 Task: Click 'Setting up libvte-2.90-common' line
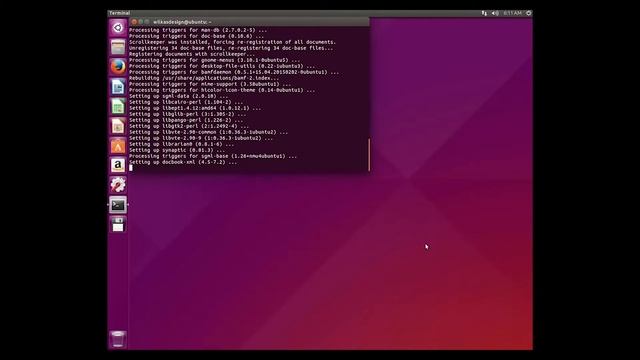click(x=209, y=132)
